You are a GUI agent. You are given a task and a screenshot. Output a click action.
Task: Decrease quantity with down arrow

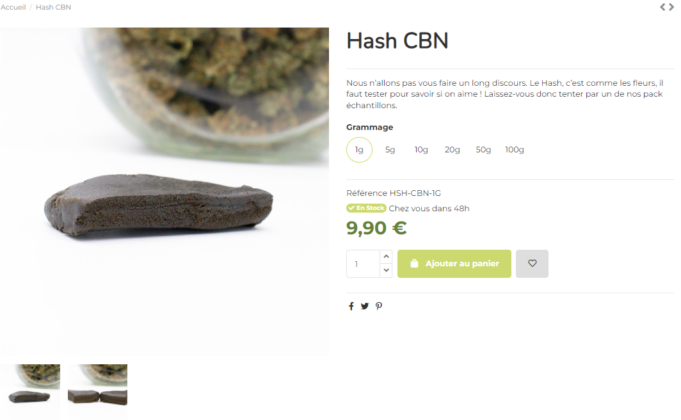pos(386,270)
